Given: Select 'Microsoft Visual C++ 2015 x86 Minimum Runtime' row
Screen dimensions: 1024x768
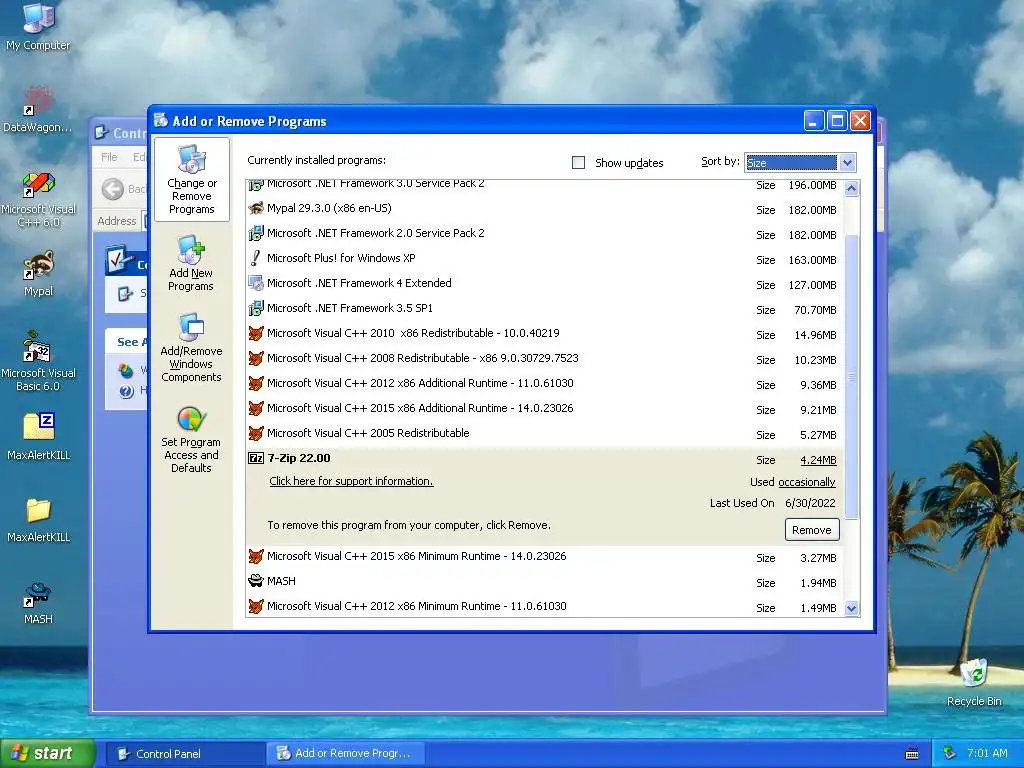Looking at the screenshot, I should point(544,557).
